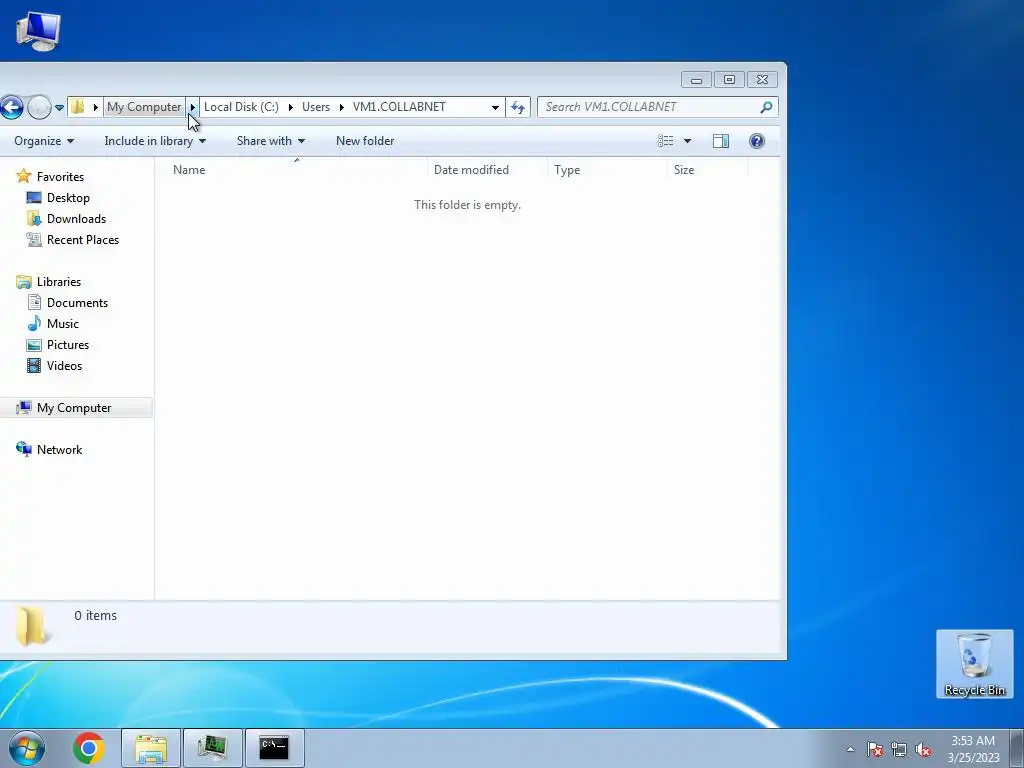Open the Documents library
This screenshot has height=768, width=1024.
coord(77,303)
